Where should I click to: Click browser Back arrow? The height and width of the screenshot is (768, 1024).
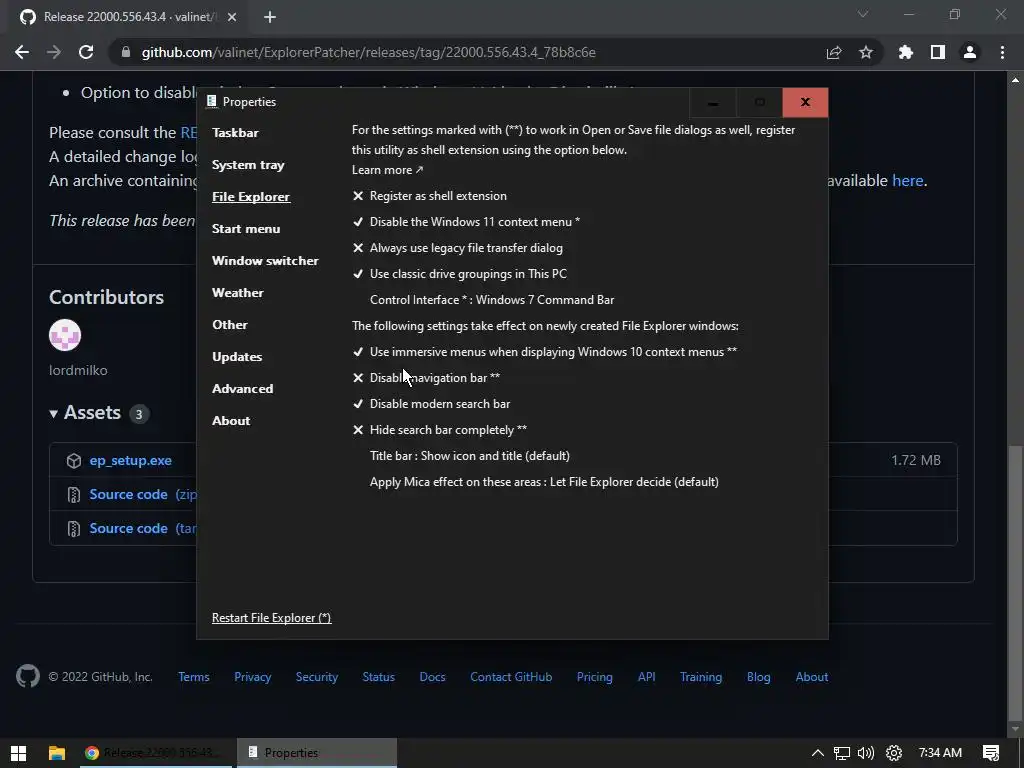22,52
